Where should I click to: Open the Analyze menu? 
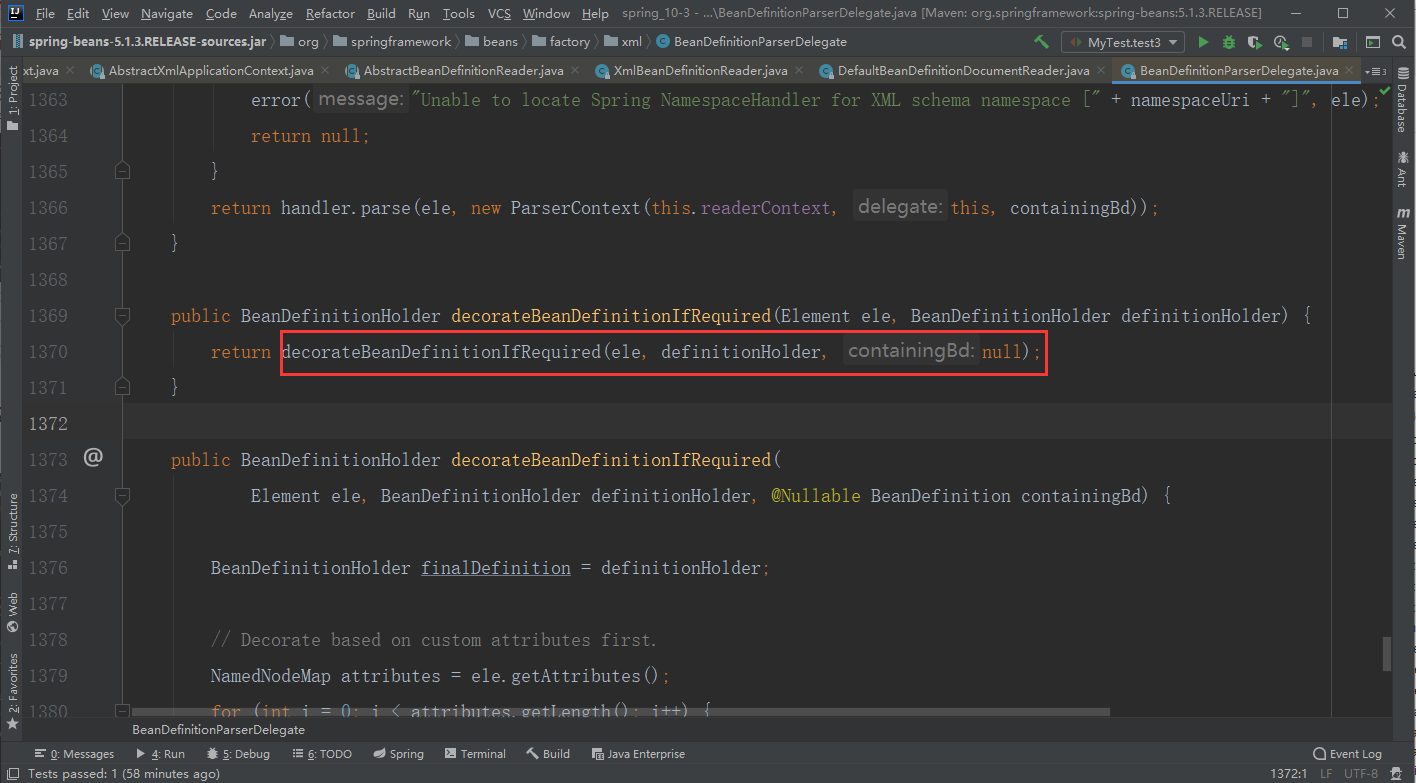(x=270, y=13)
